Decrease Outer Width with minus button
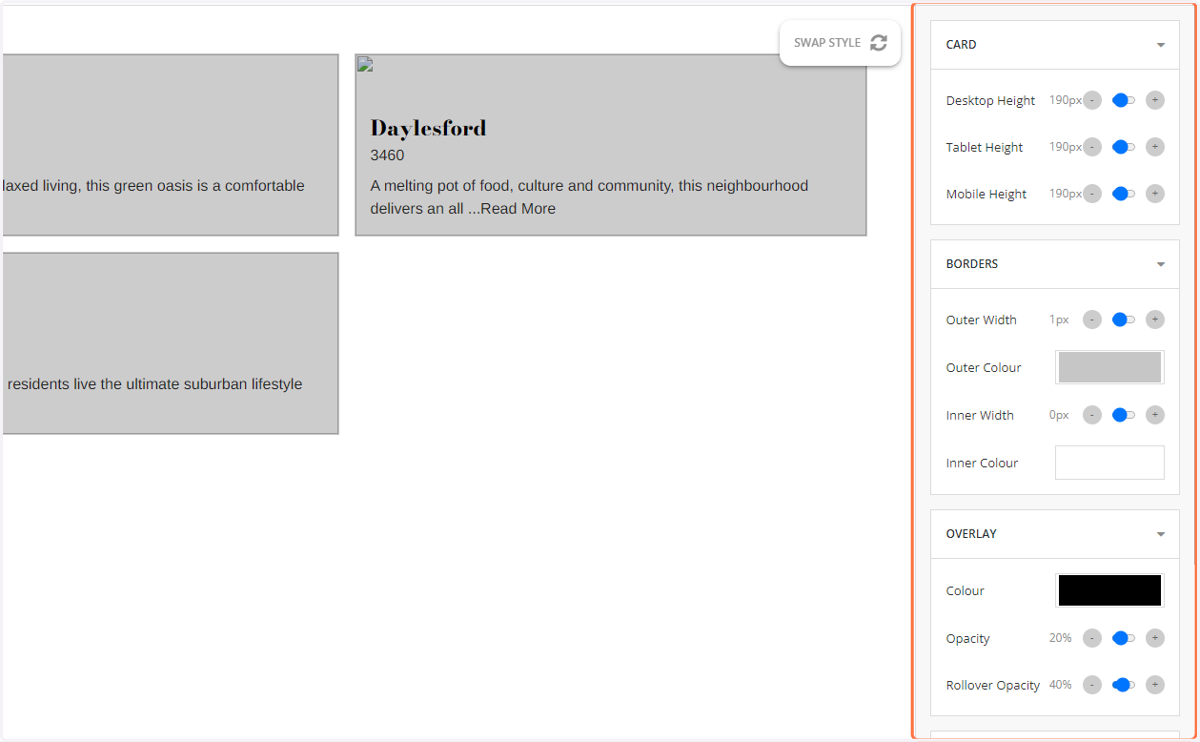 1092,320
